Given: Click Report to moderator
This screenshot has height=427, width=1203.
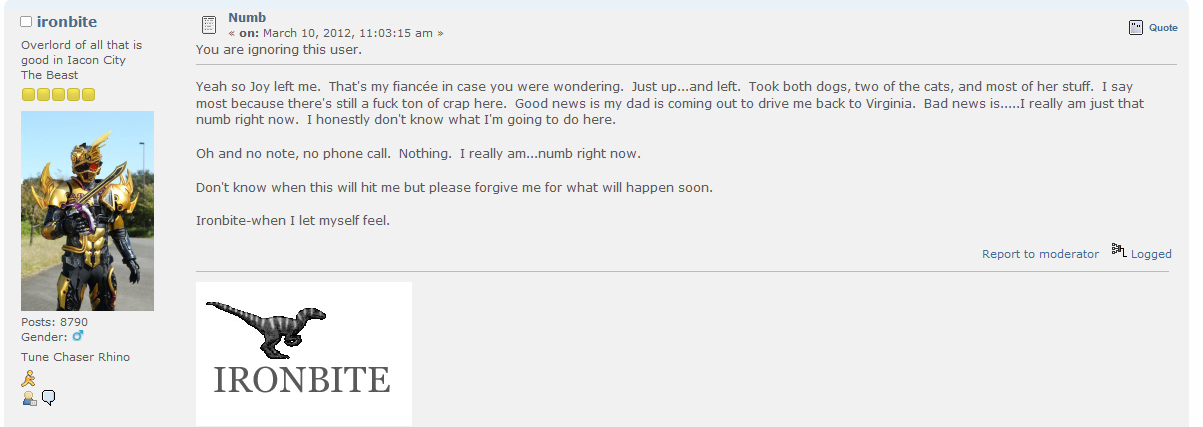Looking at the screenshot, I should [x=1040, y=254].
